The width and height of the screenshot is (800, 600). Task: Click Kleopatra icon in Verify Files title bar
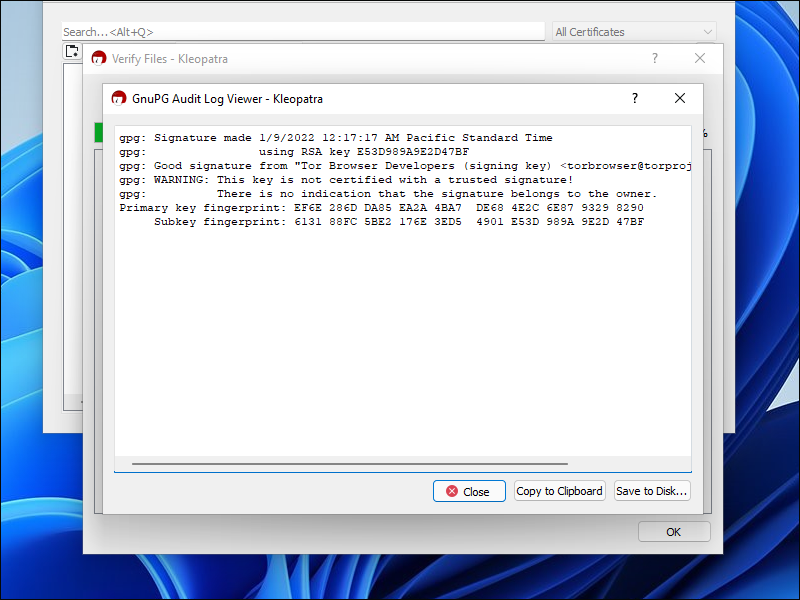tap(99, 59)
